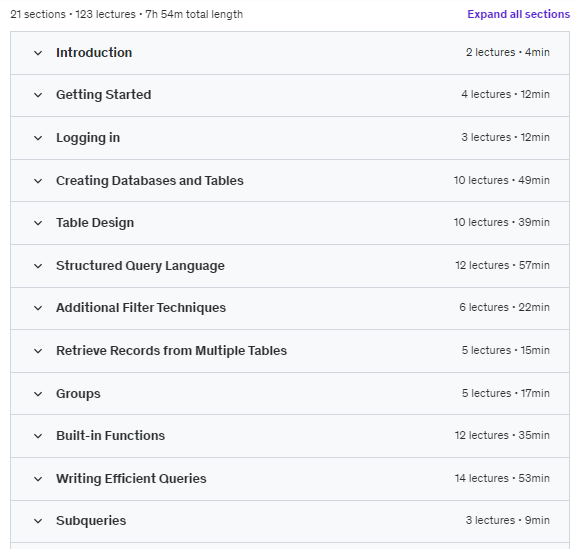Expand the Getting Started section chevron
Image resolution: width=576 pixels, height=549 pixels.
[x=38, y=95]
